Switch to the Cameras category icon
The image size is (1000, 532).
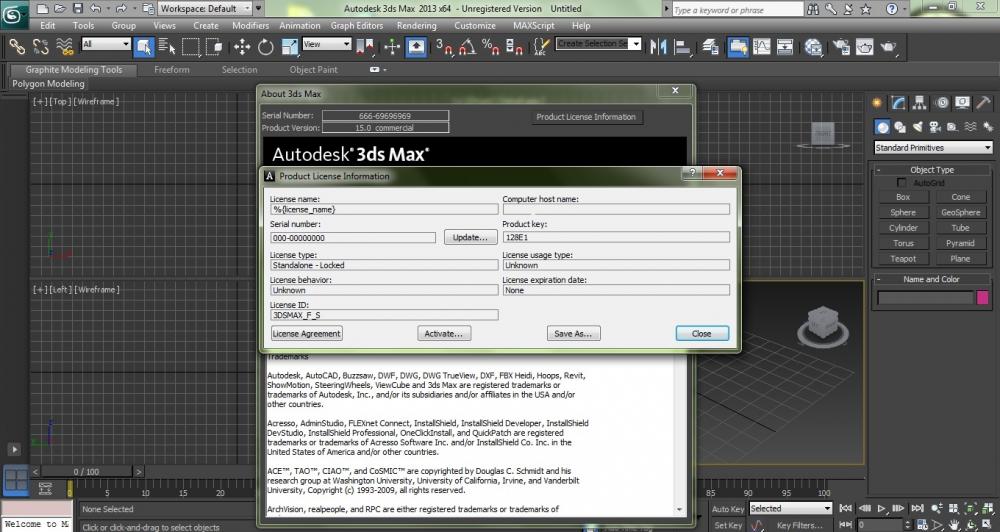(935, 127)
